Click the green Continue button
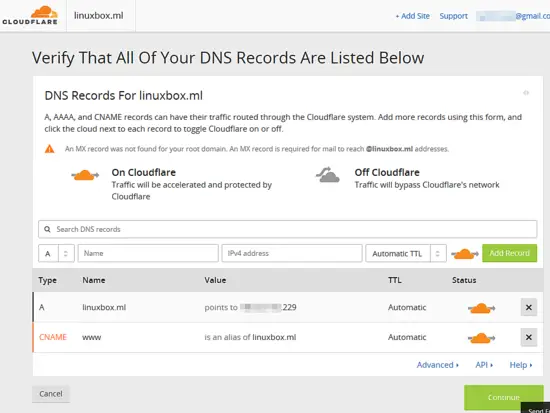 point(504,397)
